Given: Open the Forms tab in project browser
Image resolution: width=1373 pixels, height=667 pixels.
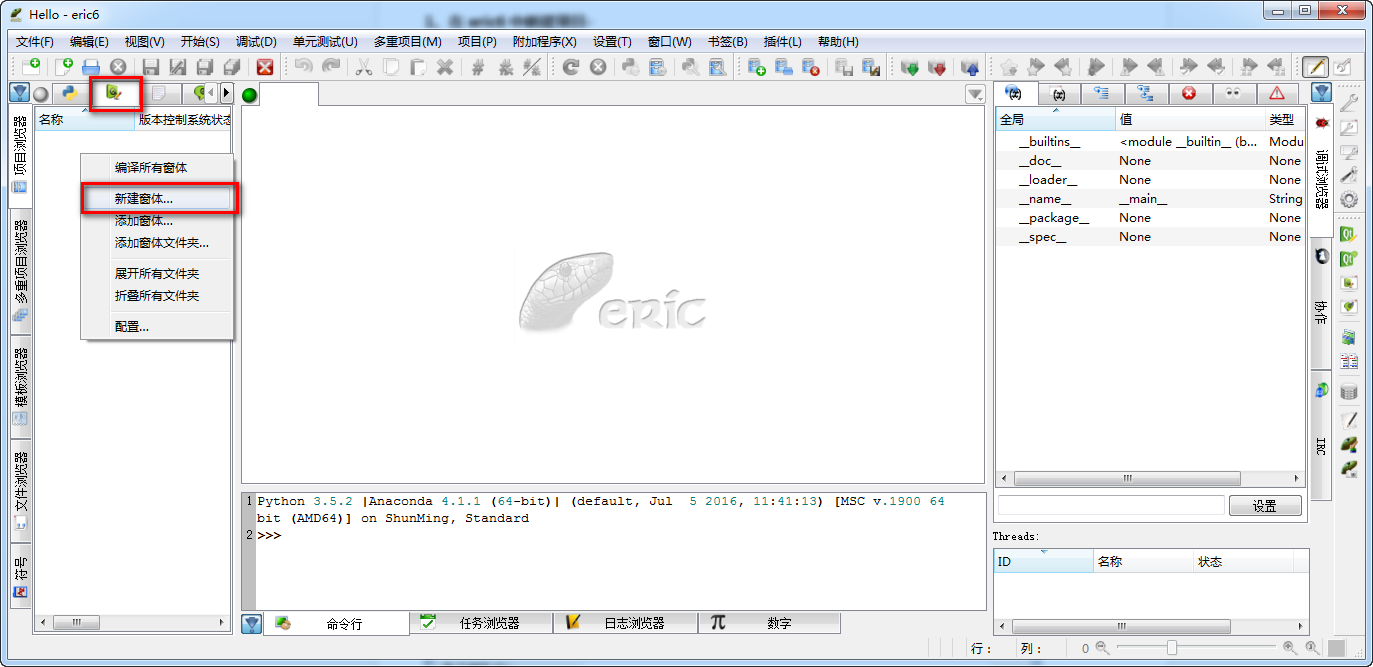Looking at the screenshot, I should point(115,93).
